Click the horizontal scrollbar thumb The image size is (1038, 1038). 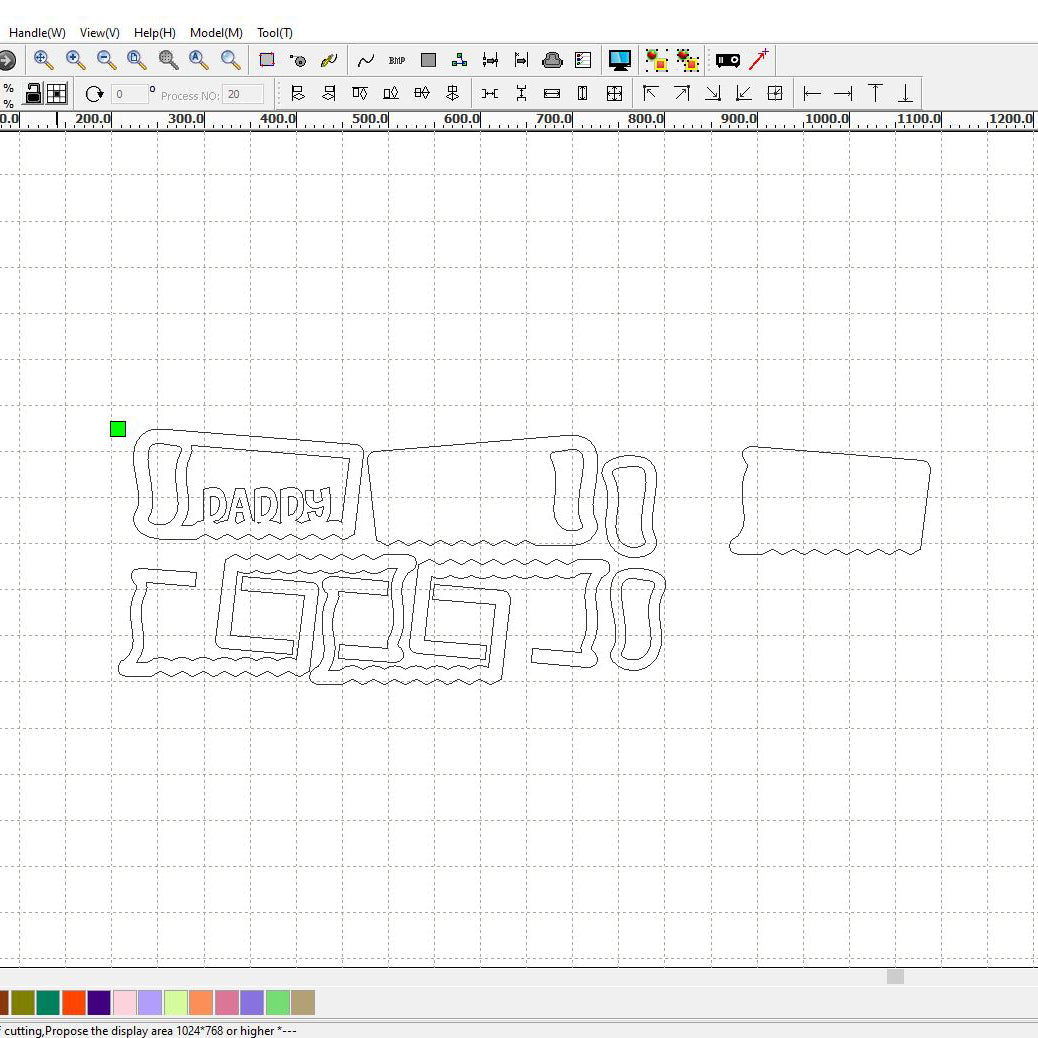(x=895, y=976)
